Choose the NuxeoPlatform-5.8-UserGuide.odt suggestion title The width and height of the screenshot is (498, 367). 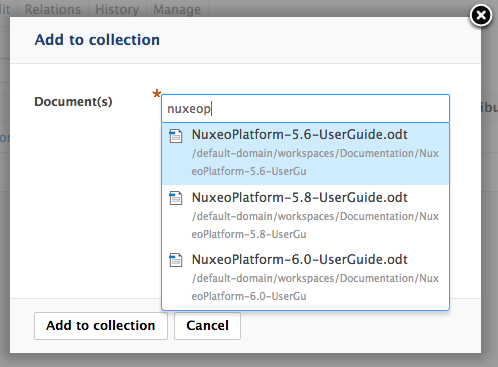(299, 197)
